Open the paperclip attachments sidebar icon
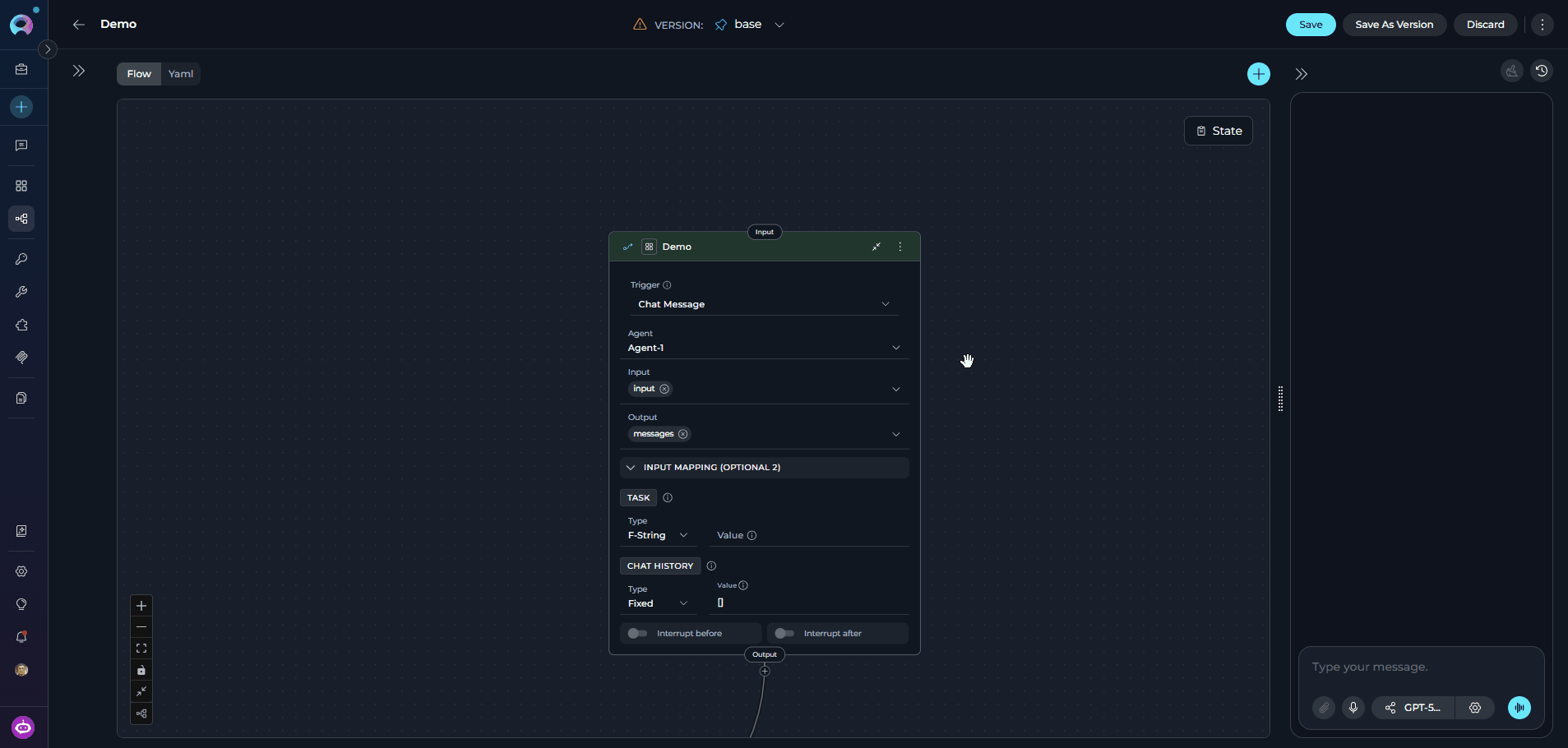This screenshot has height=748, width=1568. 21,358
